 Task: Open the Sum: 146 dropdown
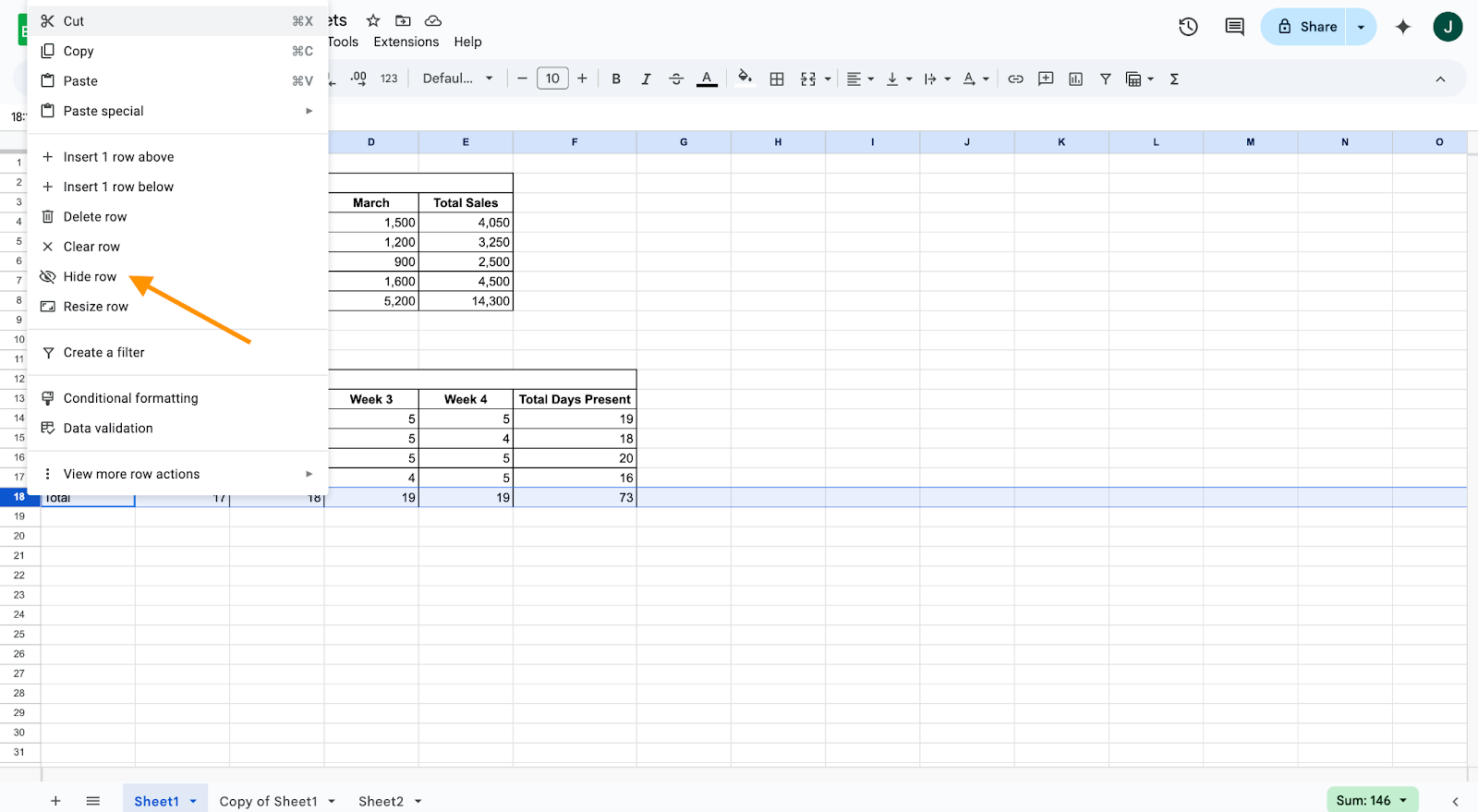pyautogui.click(x=1372, y=801)
